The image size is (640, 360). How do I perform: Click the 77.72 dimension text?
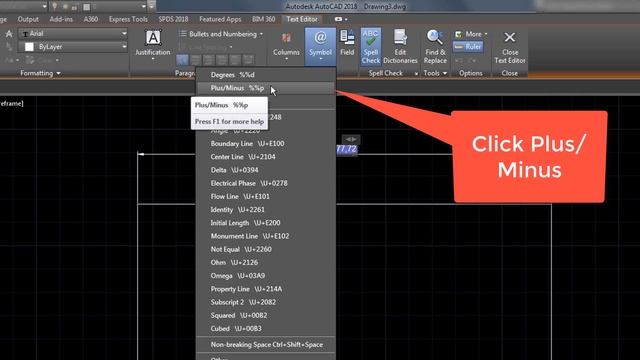point(347,149)
